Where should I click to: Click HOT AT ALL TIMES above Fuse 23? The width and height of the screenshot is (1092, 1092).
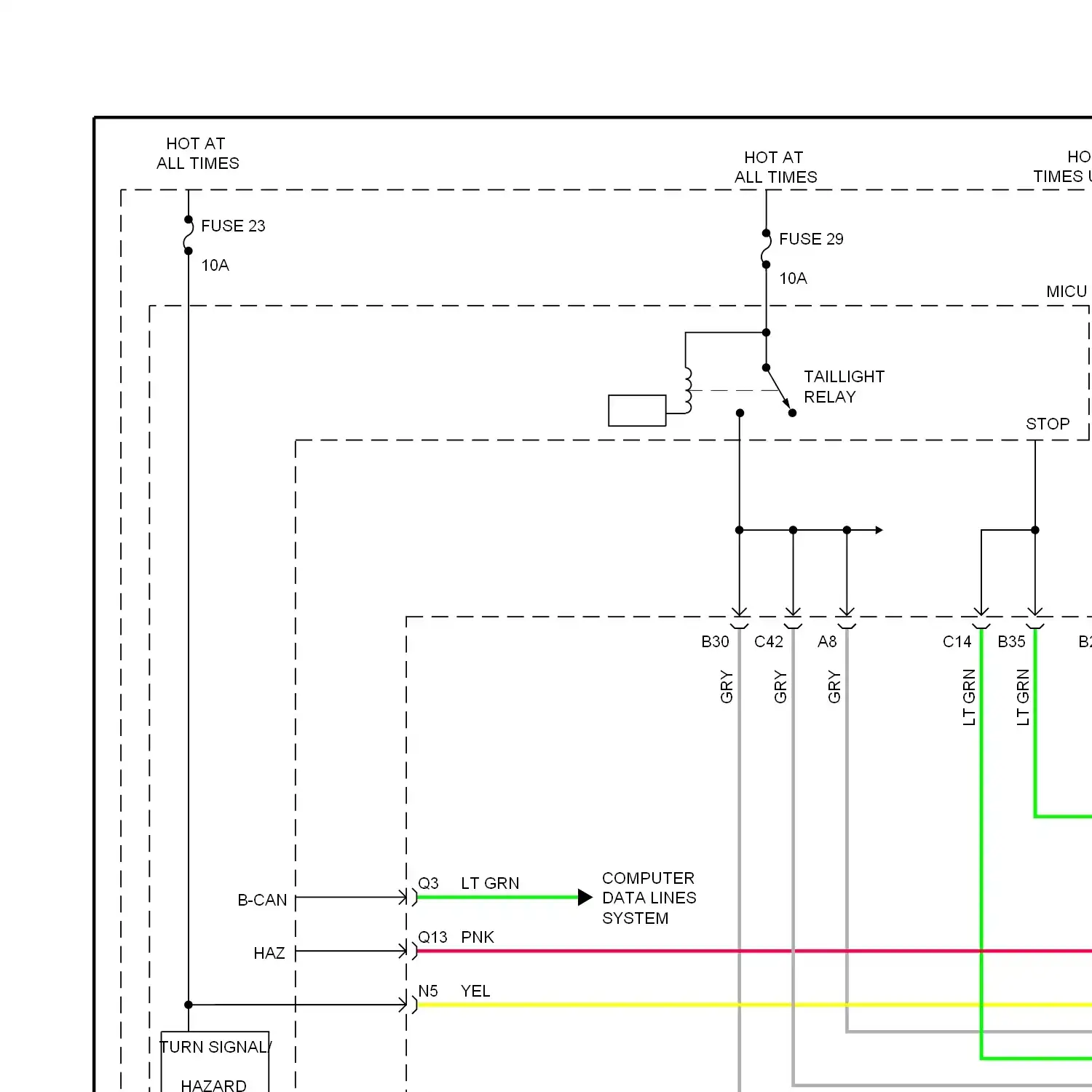click(197, 153)
